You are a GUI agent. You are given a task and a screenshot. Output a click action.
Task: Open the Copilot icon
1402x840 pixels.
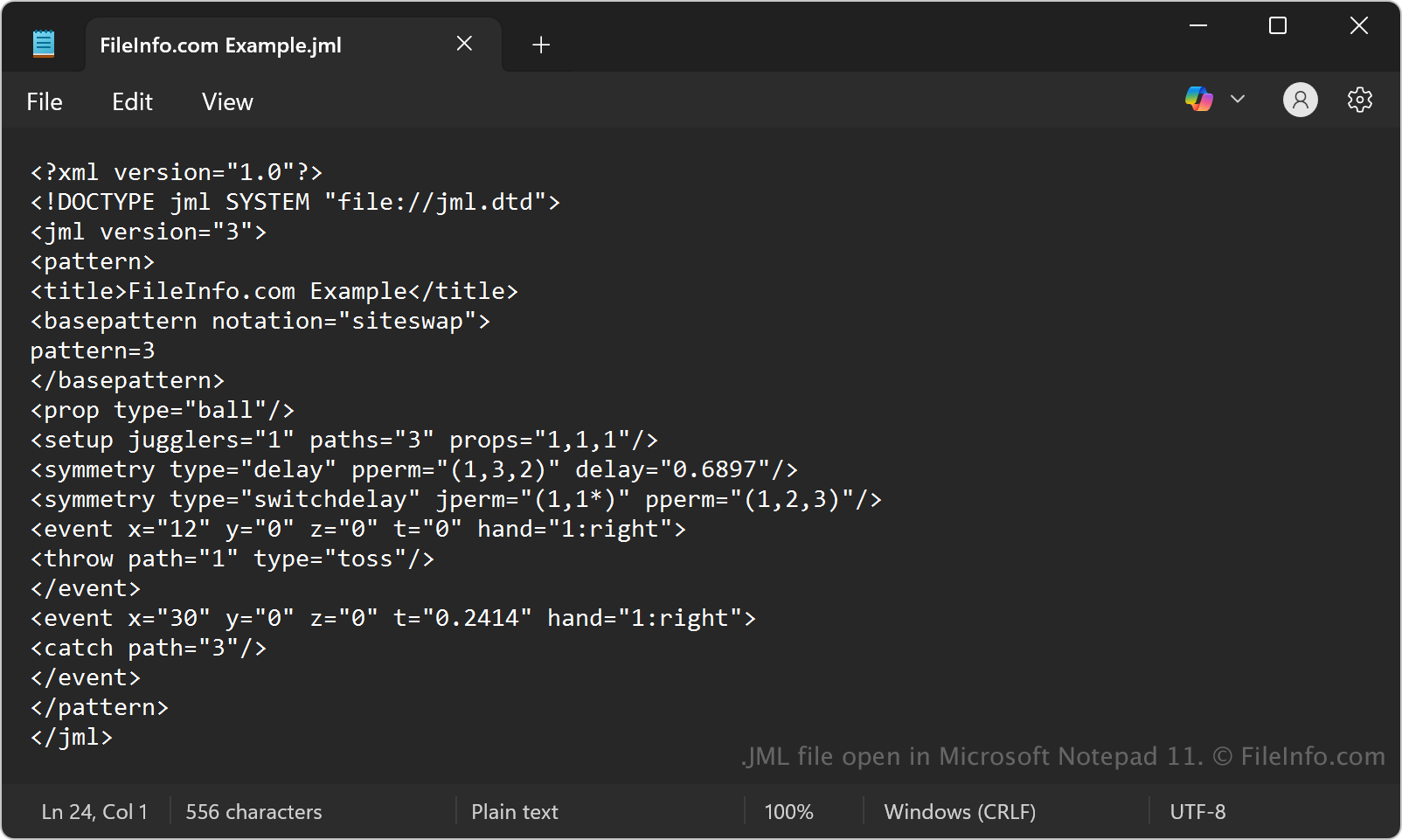coord(1198,100)
